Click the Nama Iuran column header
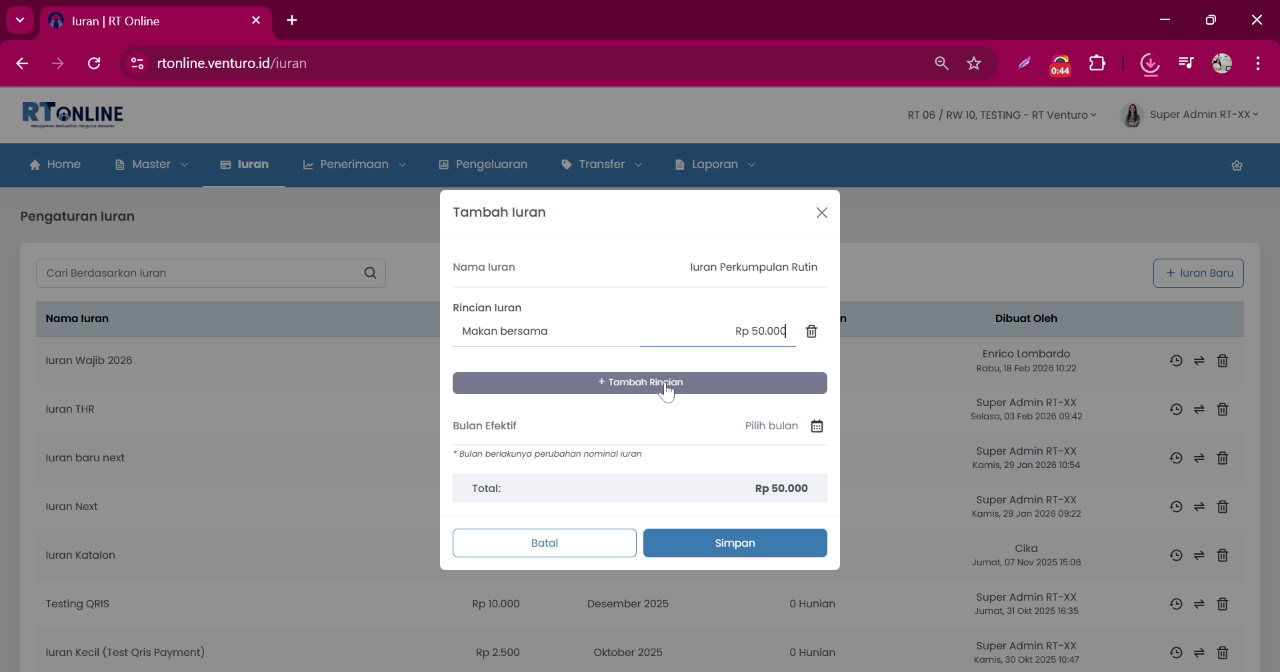 pos(77,318)
